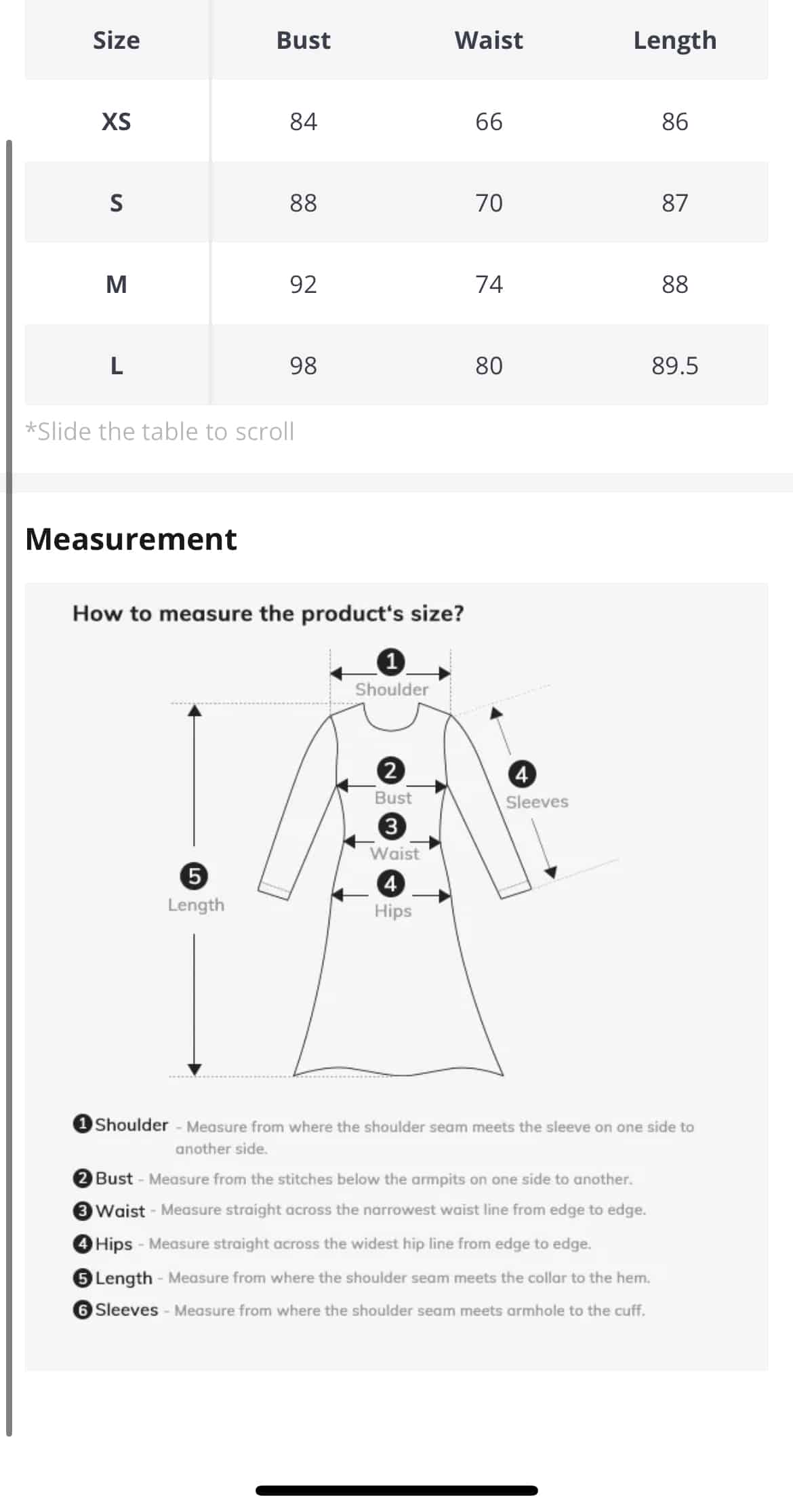This screenshot has width=793, height=1512.
Task: Click the number 5 circle above the Length label
Action: pos(195,876)
